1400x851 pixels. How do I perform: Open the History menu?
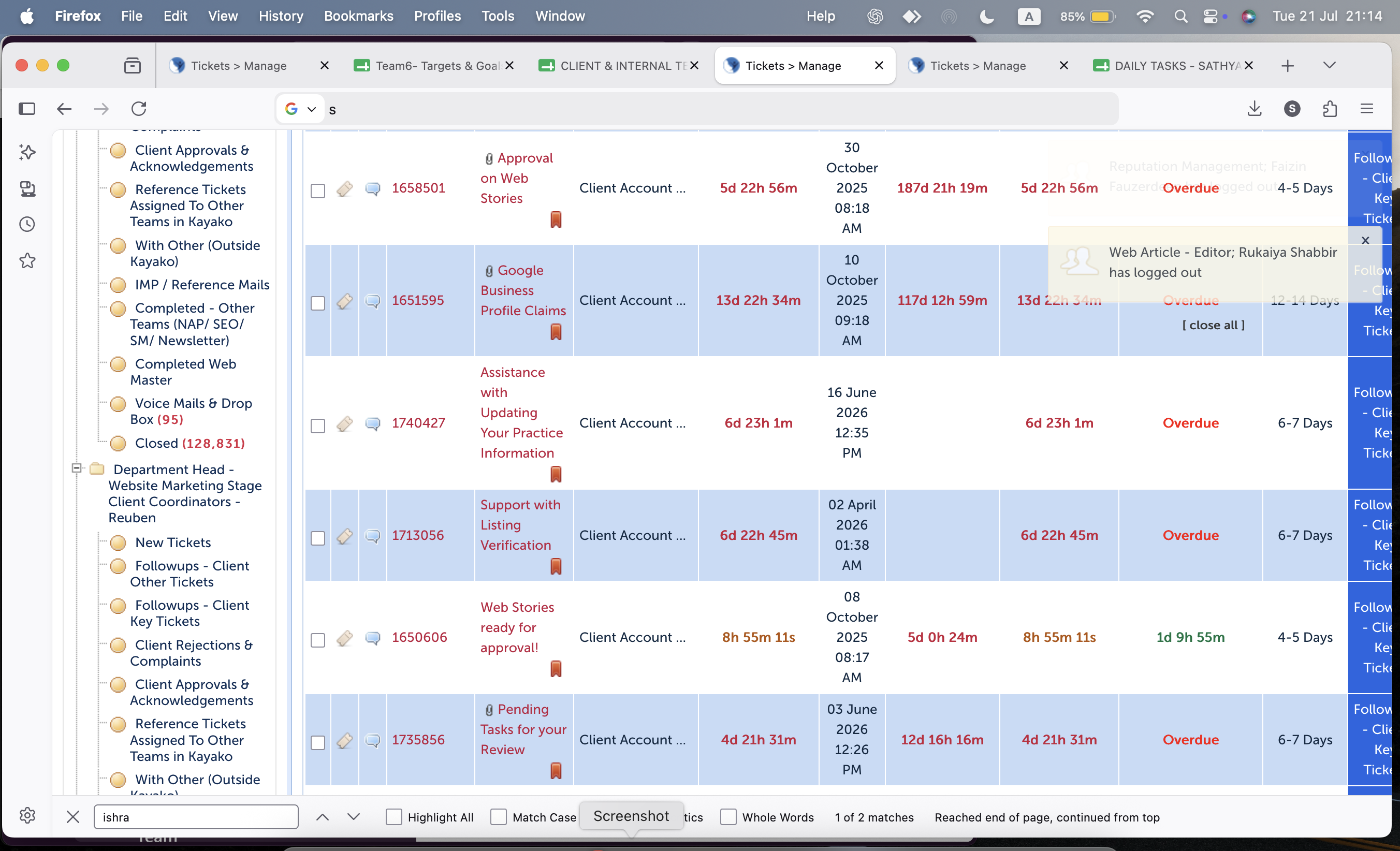click(x=281, y=16)
